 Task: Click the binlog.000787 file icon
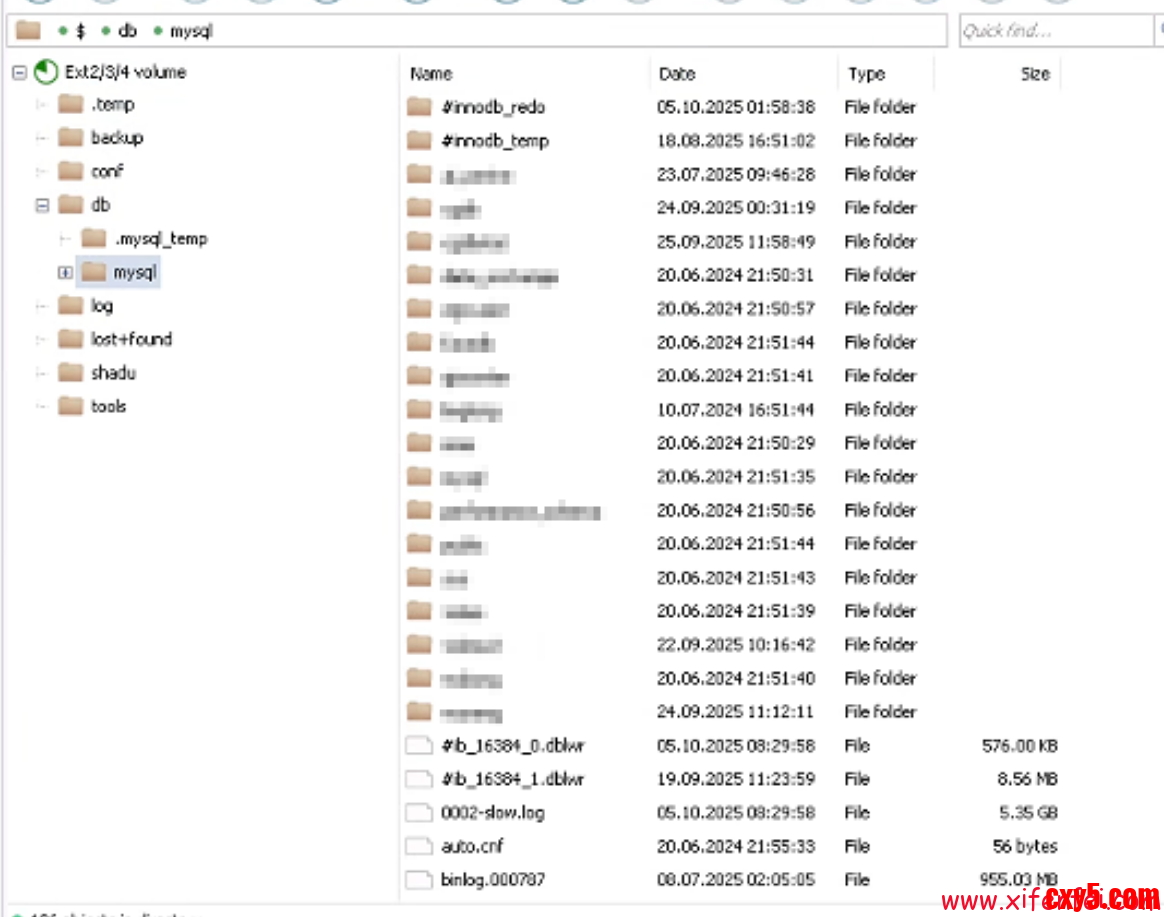click(419, 880)
